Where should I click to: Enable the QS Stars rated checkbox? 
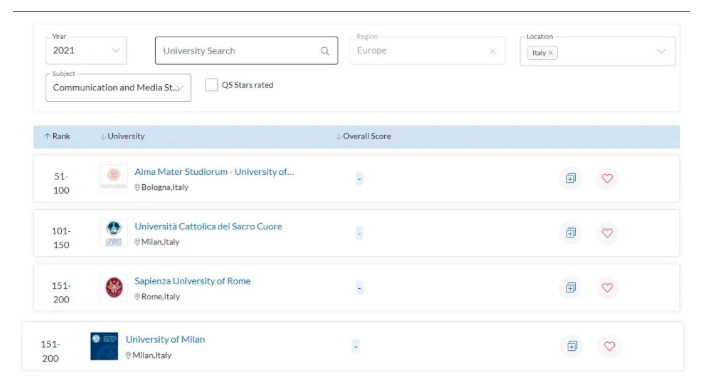tap(211, 85)
